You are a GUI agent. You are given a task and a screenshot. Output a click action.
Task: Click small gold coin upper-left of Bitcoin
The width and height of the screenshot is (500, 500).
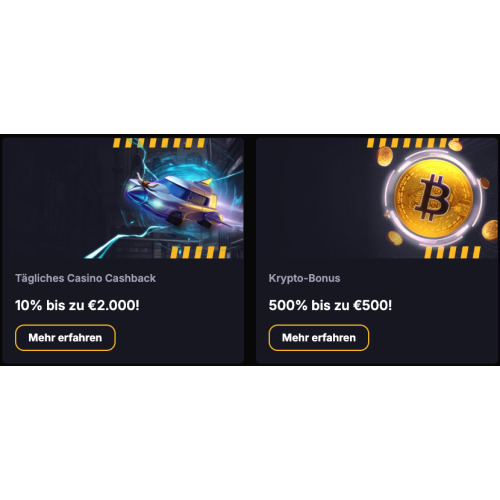tap(385, 156)
